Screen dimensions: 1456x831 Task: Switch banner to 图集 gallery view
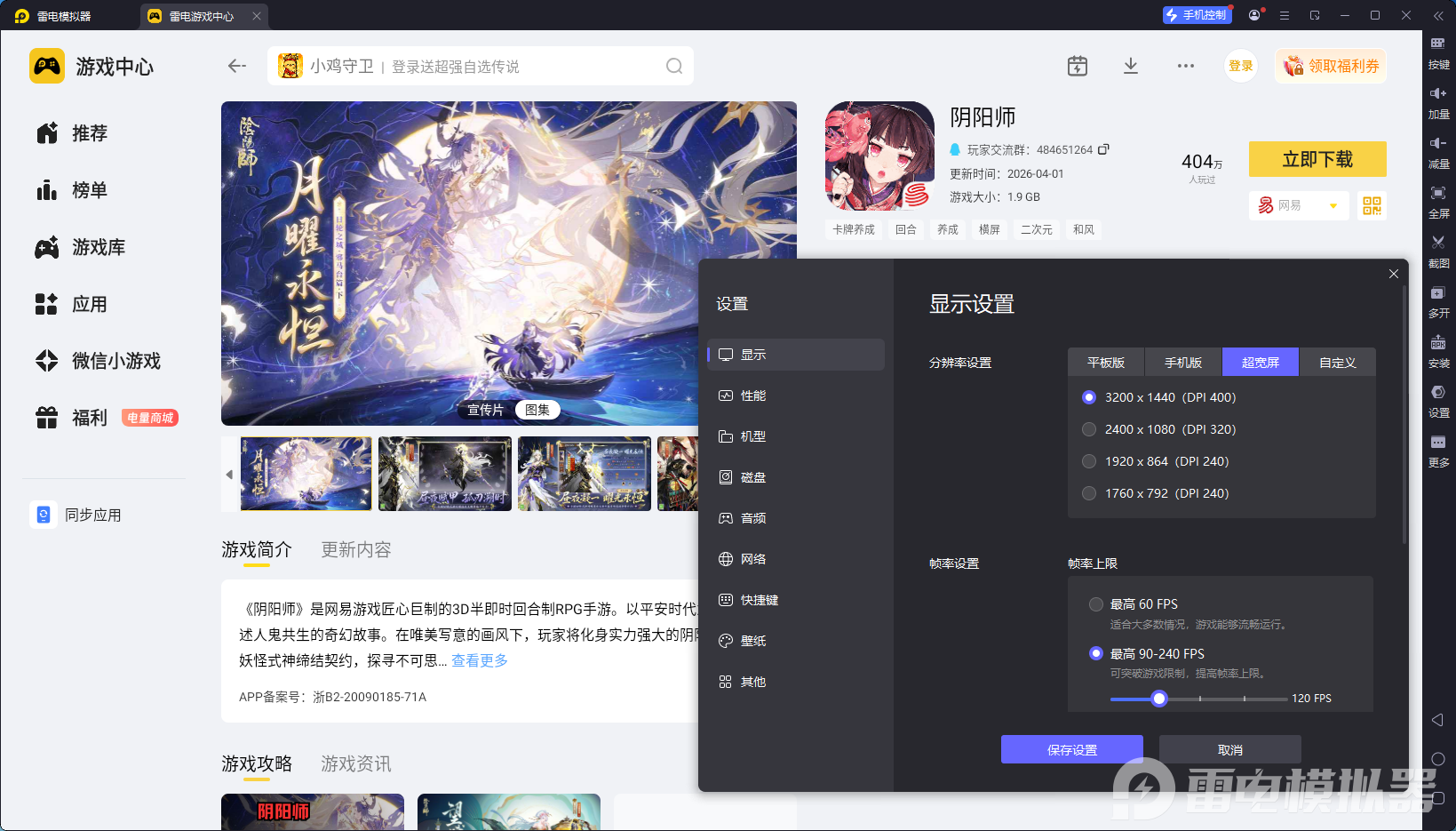tap(537, 410)
